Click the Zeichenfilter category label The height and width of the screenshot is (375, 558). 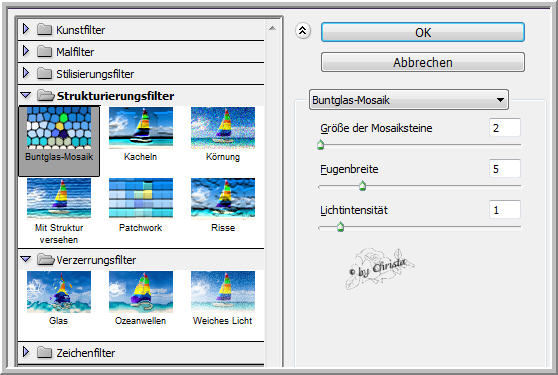(85, 353)
